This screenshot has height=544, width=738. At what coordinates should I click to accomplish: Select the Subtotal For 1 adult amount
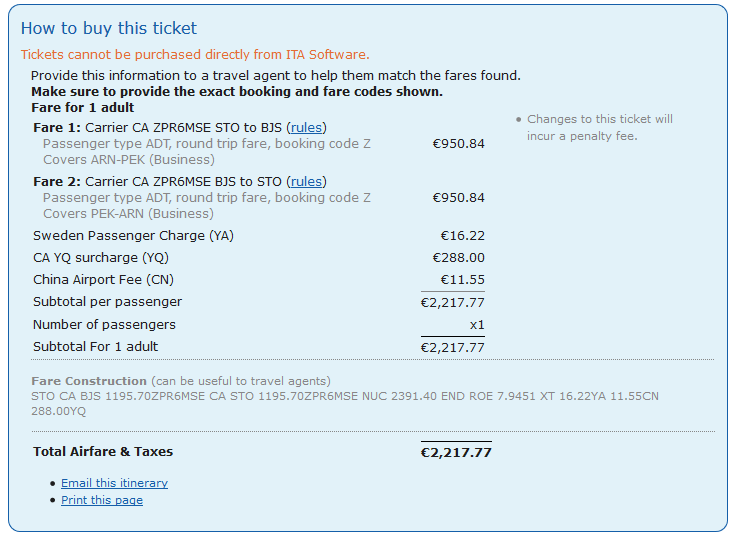point(453,348)
